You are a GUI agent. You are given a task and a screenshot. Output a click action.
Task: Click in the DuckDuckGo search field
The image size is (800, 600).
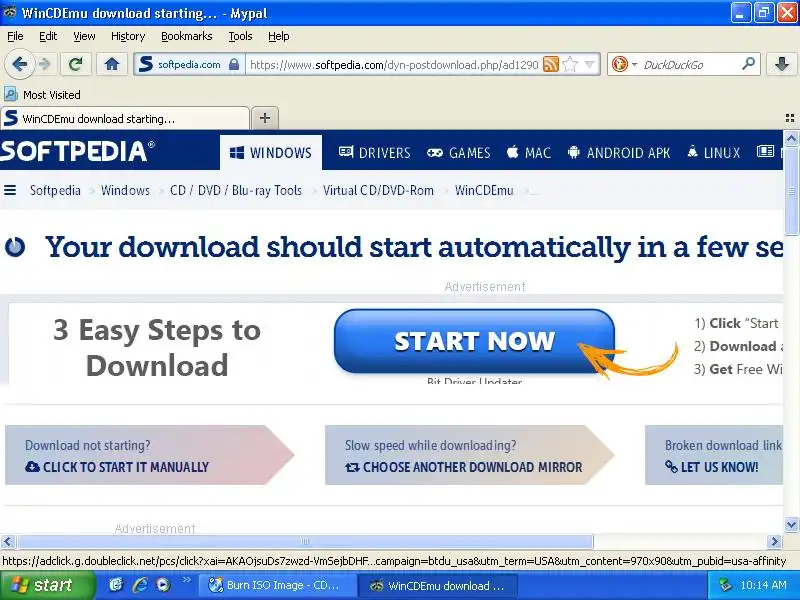pyautogui.click(x=690, y=65)
